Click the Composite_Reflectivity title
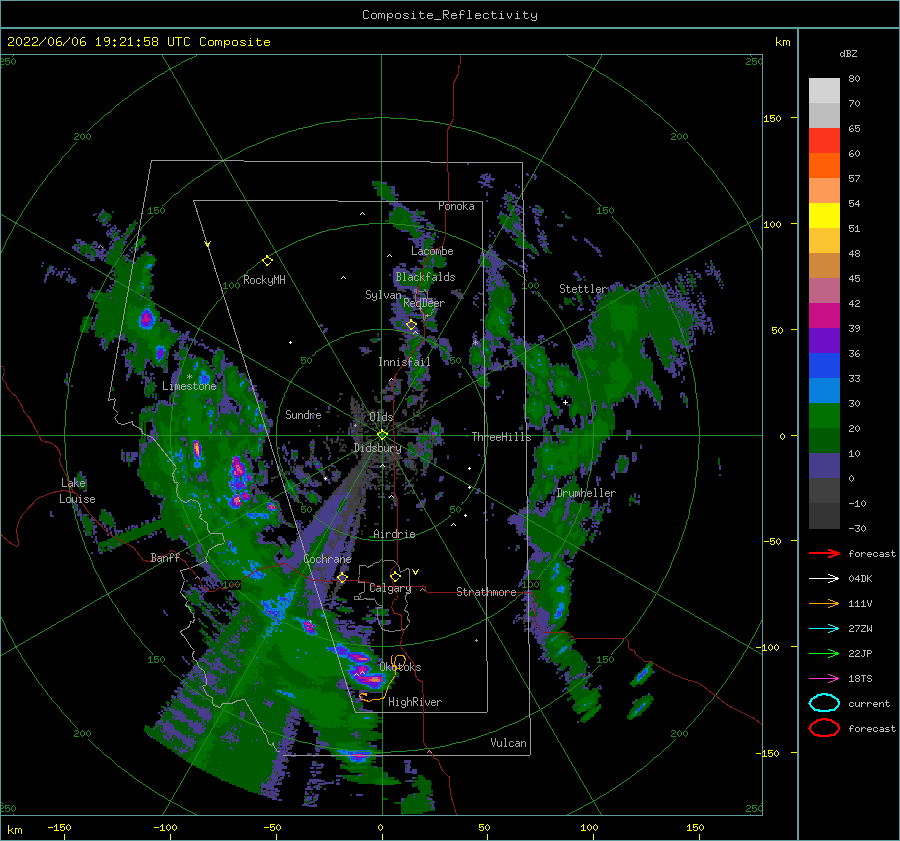This screenshot has height=841, width=900. click(450, 15)
